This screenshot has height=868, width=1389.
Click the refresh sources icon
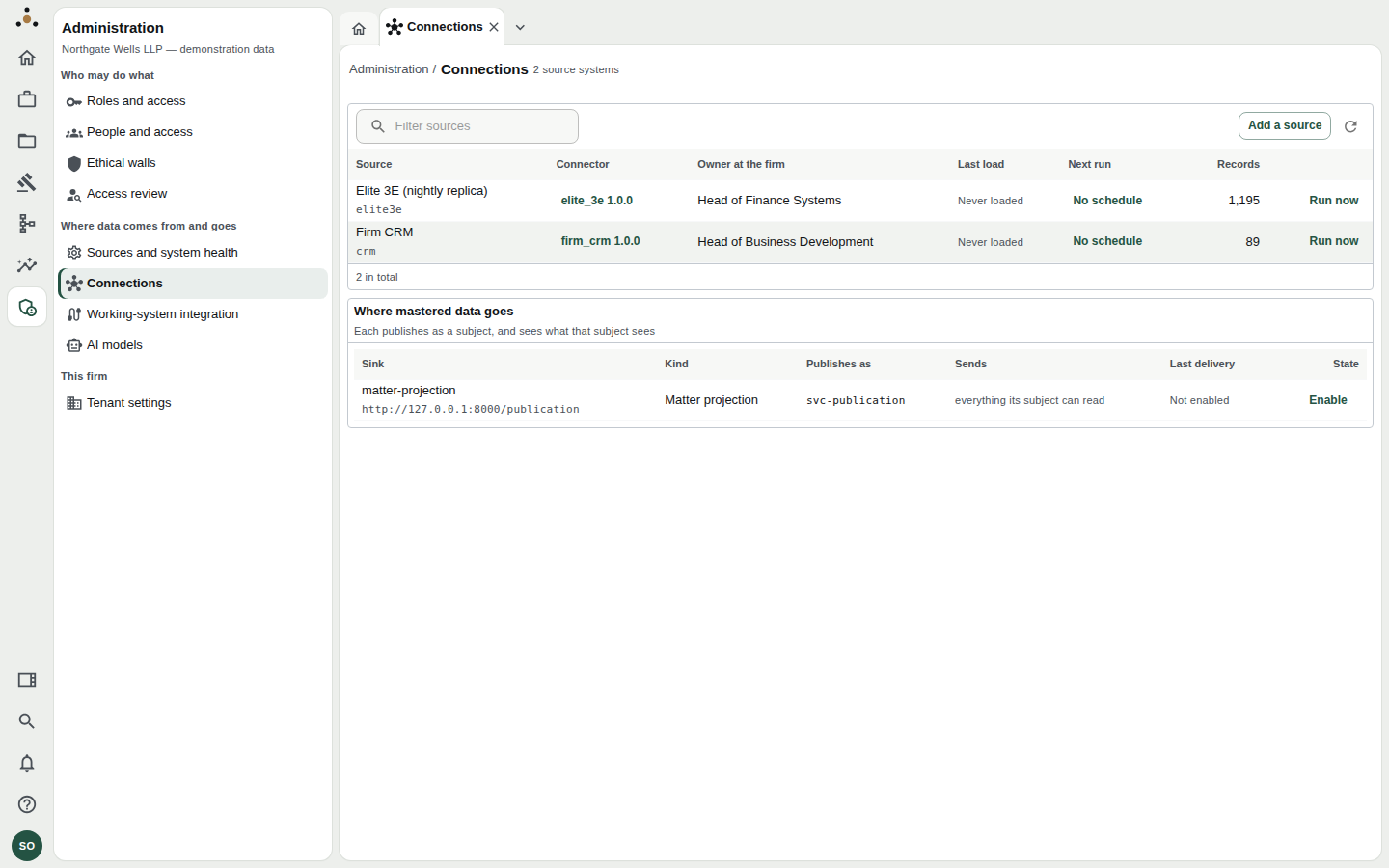[1350, 126]
